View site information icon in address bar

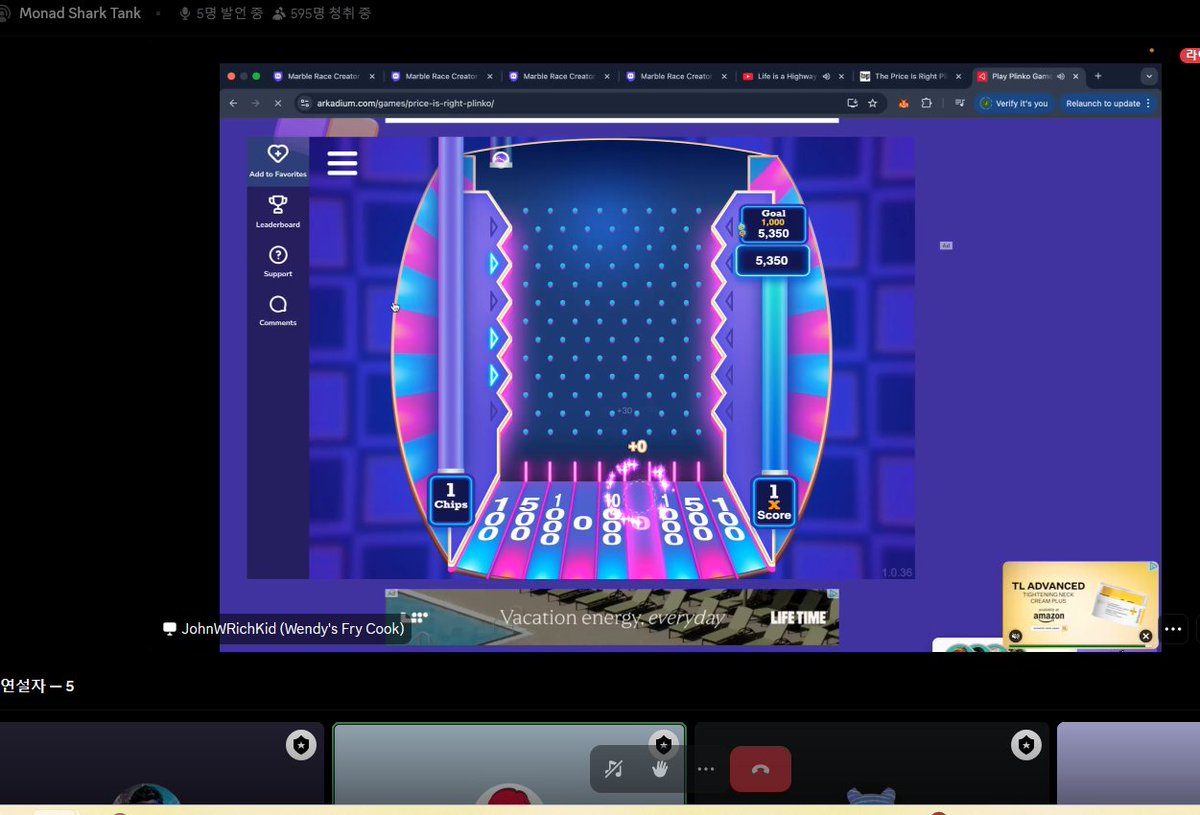(x=305, y=103)
